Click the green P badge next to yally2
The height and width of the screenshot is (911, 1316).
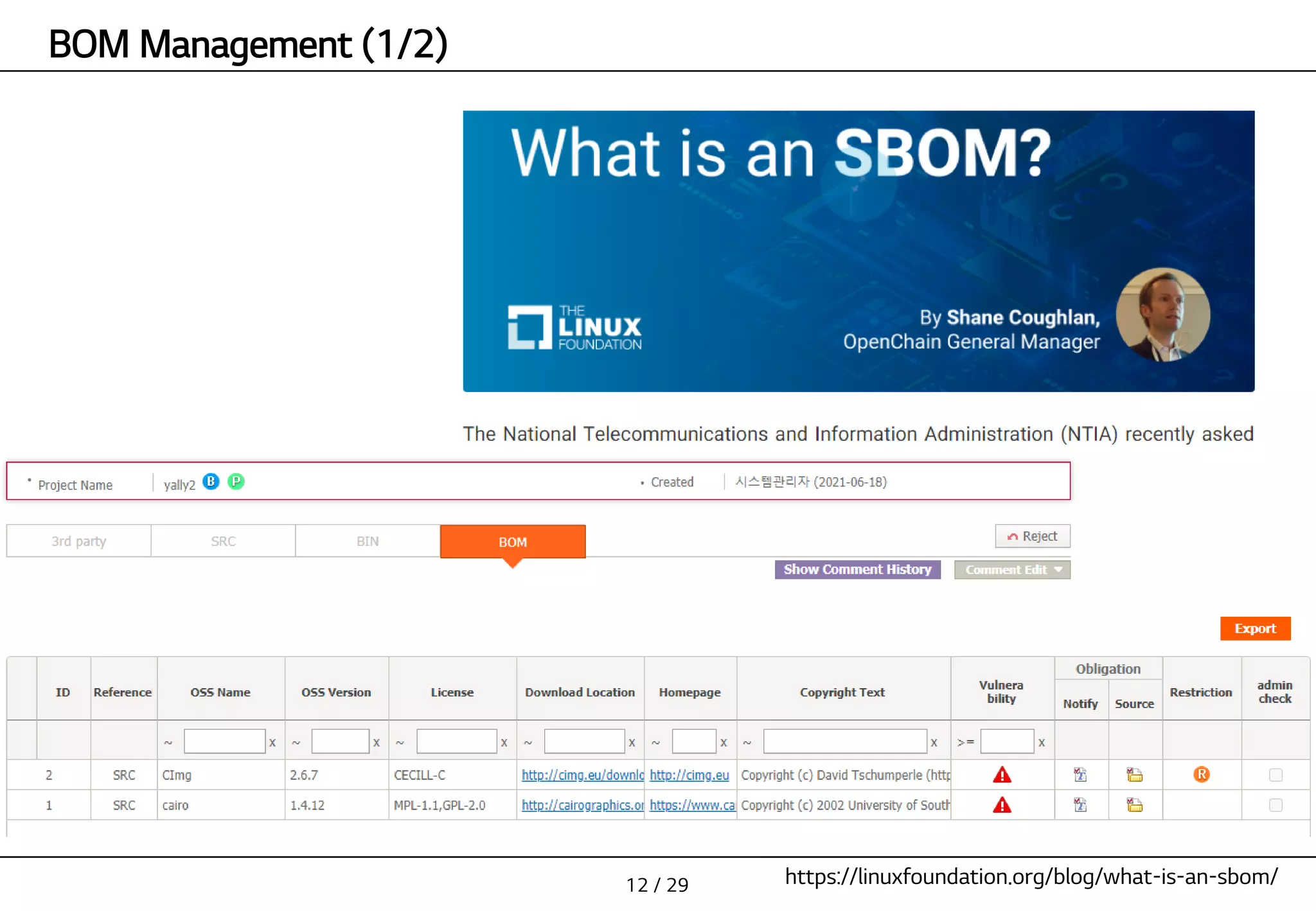(x=236, y=481)
